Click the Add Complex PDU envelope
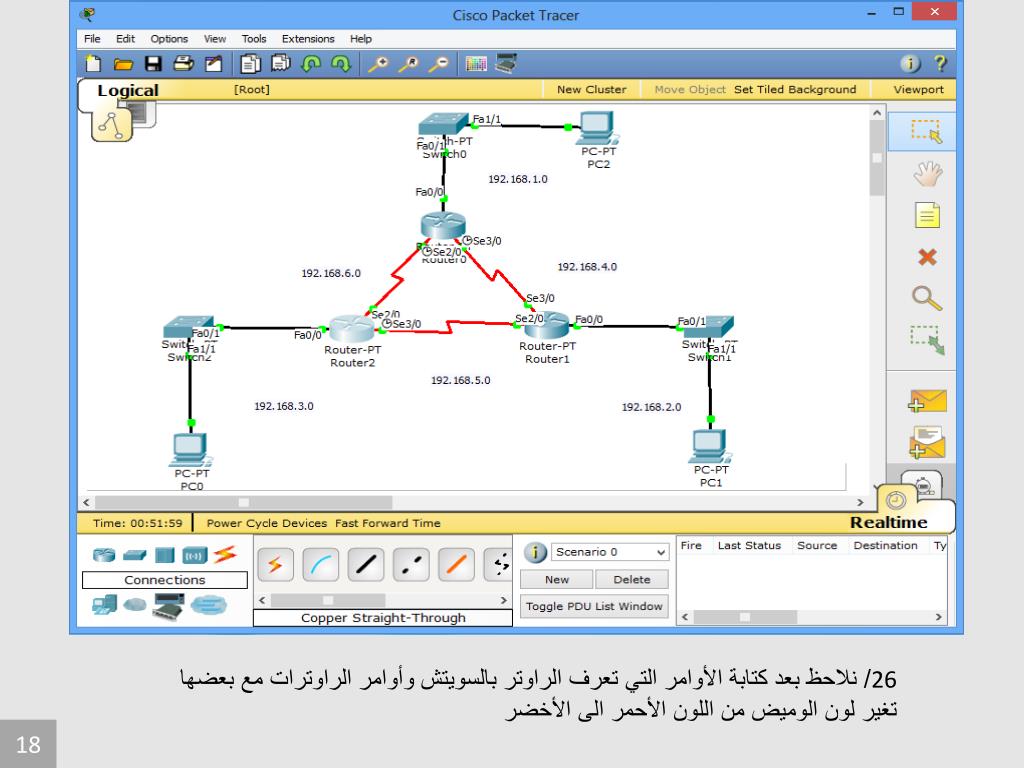Image resolution: width=1024 pixels, height=768 pixels. (927, 442)
